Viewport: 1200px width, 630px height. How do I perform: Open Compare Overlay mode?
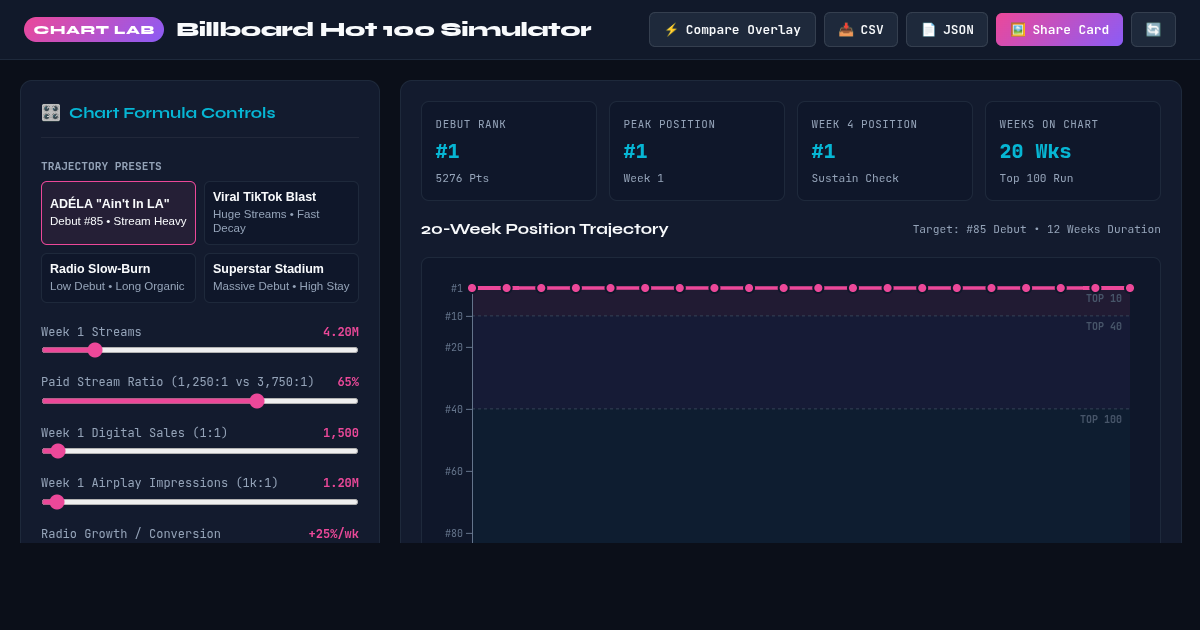click(x=732, y=30)
